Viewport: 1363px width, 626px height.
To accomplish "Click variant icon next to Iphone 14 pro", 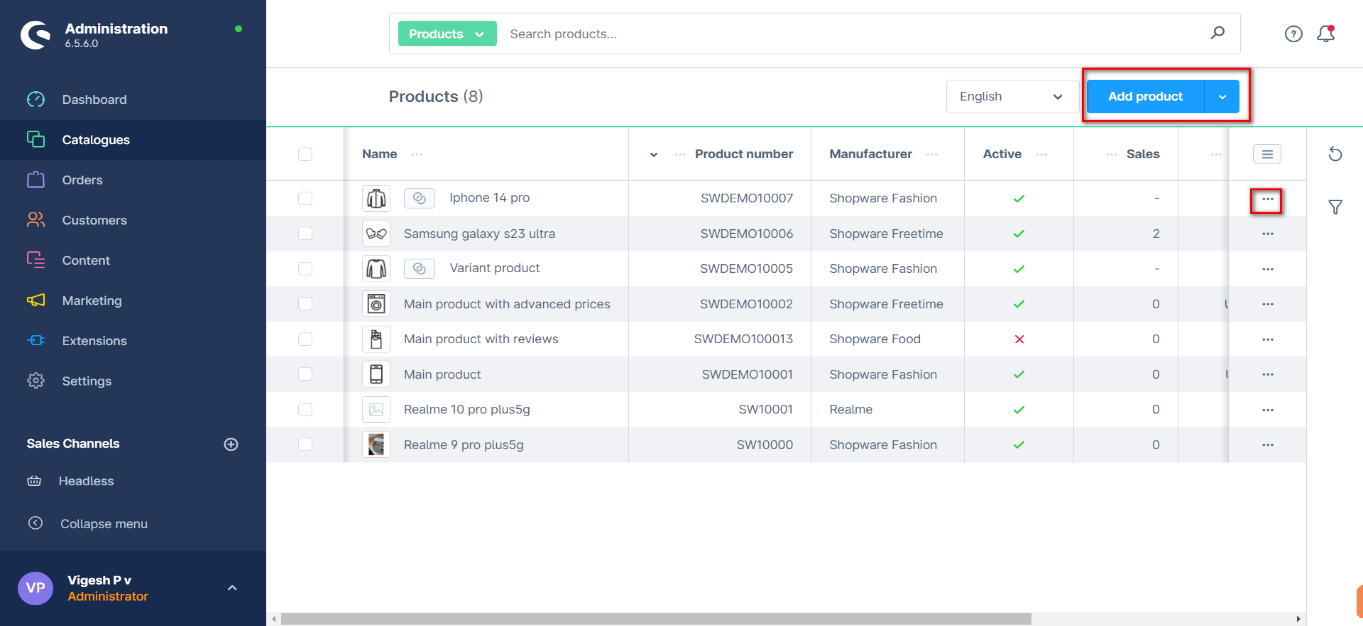I will (419, 199).
